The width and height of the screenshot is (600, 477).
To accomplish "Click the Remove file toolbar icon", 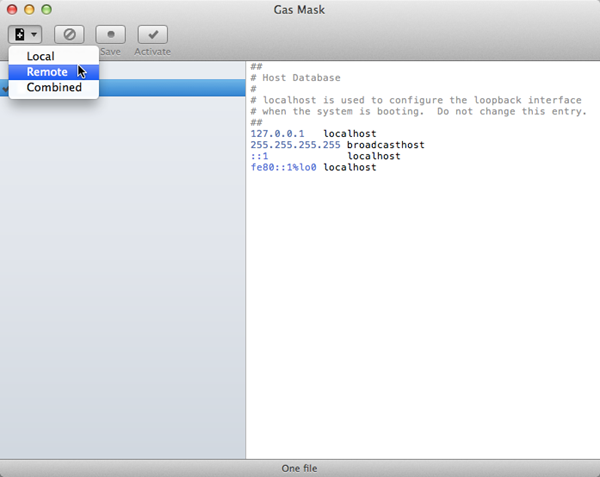I will [69, 35].
